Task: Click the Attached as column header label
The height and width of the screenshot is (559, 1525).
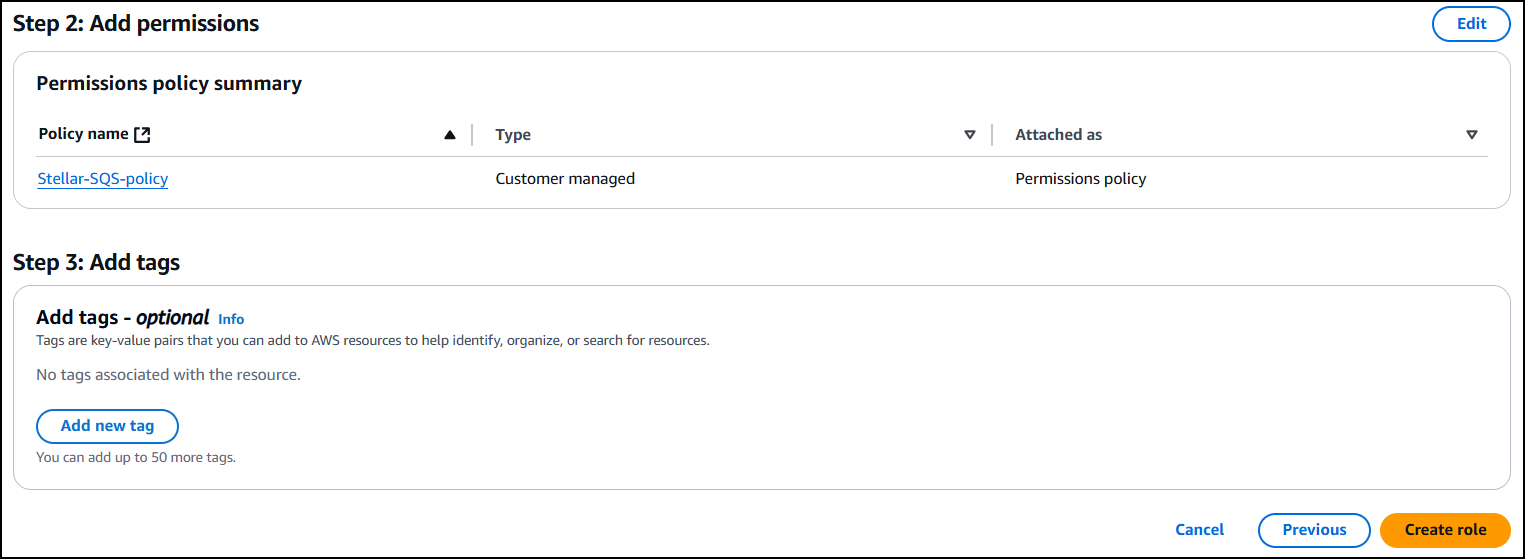Action: click(1058, 135)
